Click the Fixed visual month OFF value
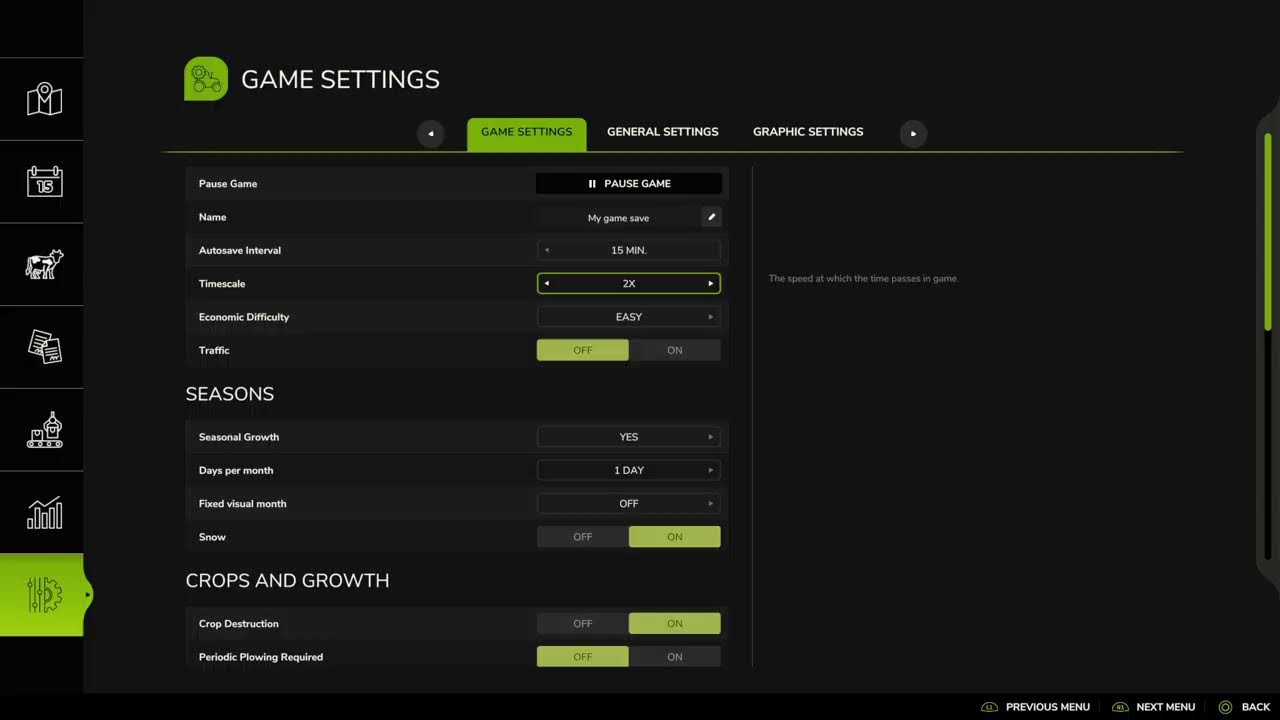 pyautogui.click(x=629, y=504)
